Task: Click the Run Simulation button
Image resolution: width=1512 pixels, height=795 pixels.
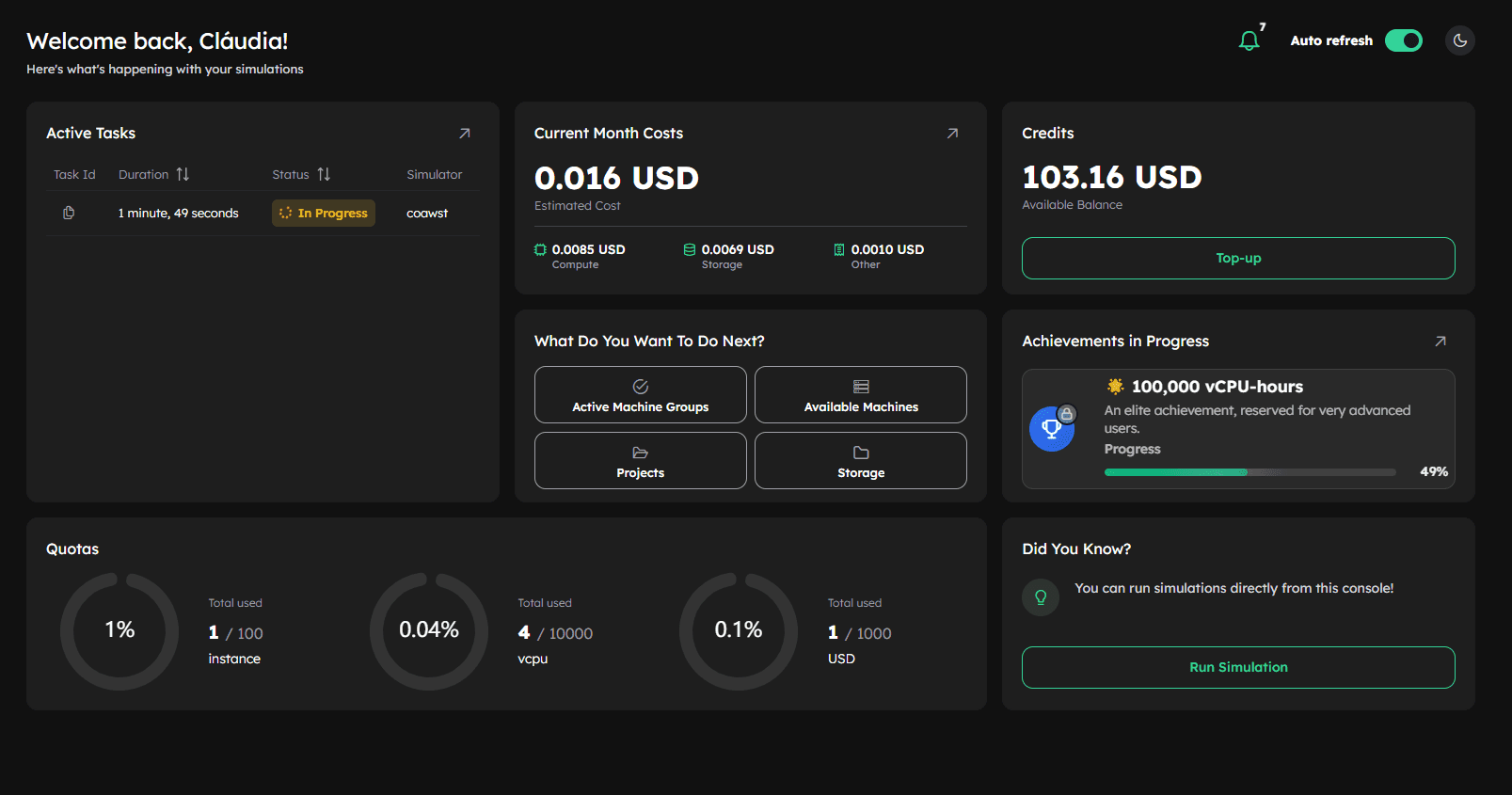Action: tap(1238, 667)
